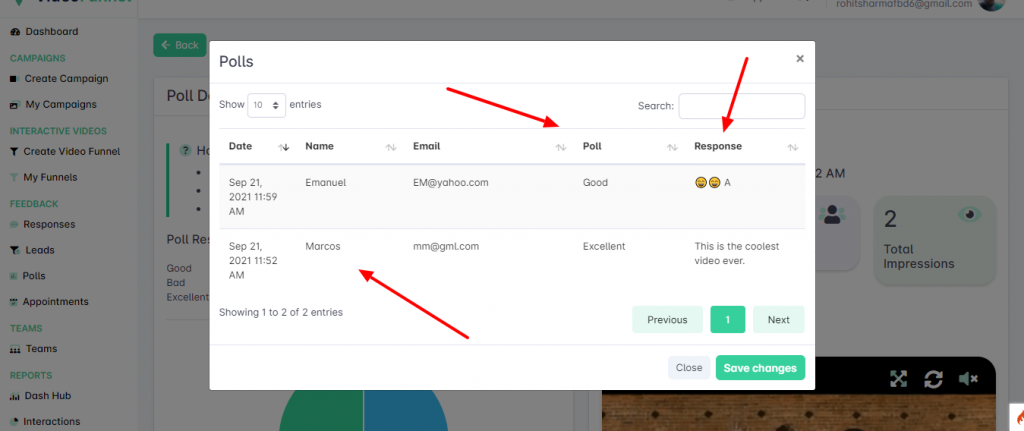Image resolution: width=1024 pixels, height=431 pixels.
Task: Focus the Search input field
Action: pyautogui.click(x=742, y=106)
